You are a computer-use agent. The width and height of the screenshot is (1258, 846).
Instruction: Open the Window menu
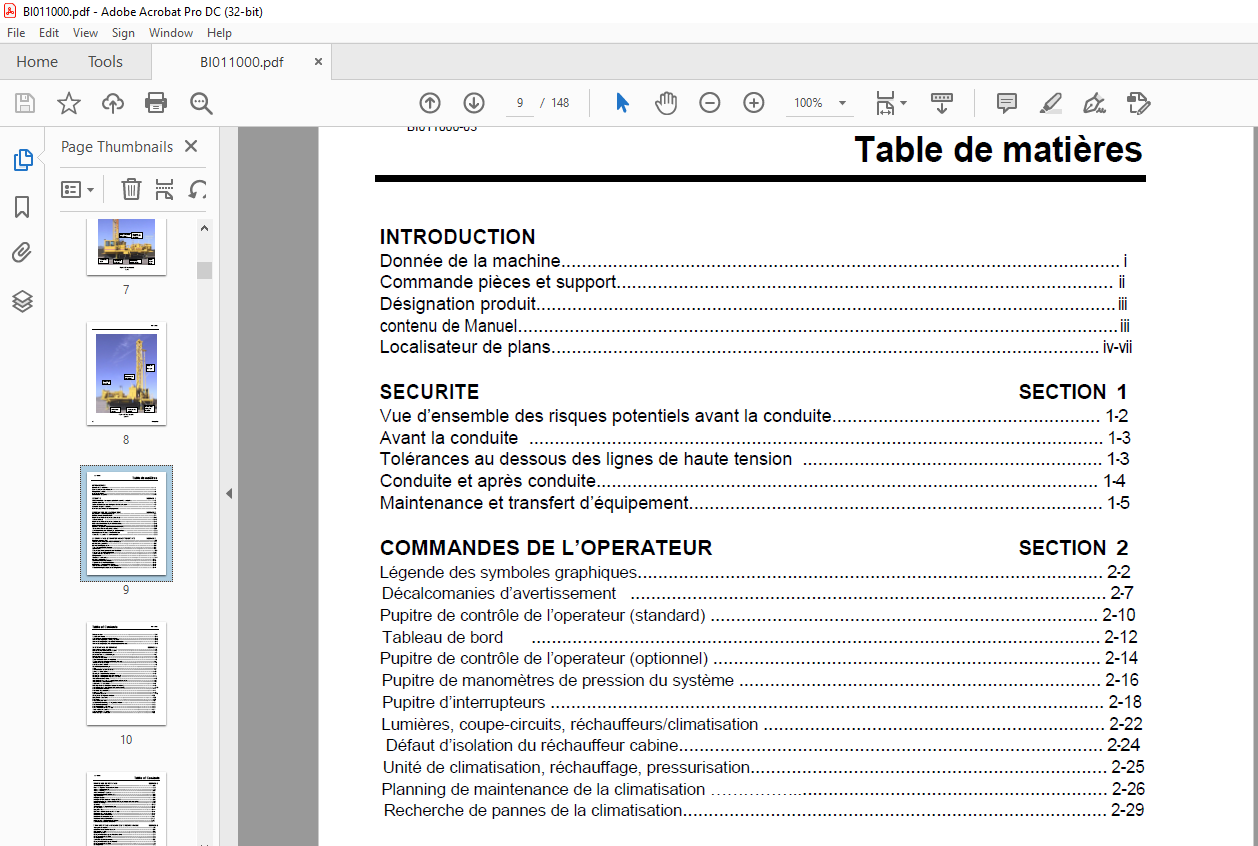171,33
